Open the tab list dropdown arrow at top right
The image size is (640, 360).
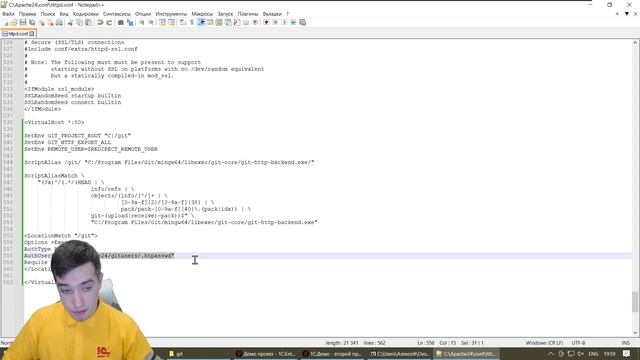click(x=627, y=14)
